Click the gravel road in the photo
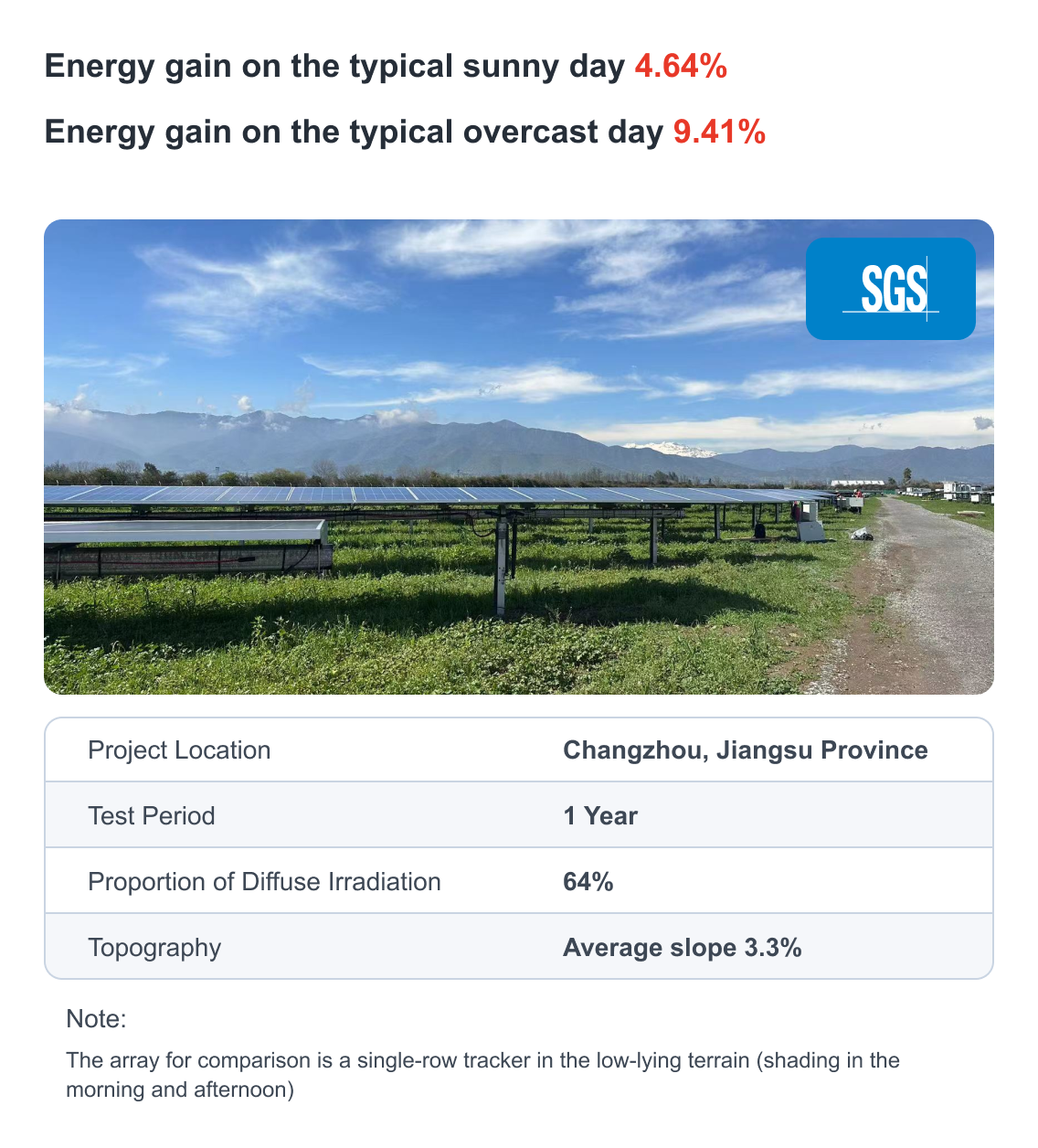This screenshot has width=1038, height=1148. pos(923,594)
